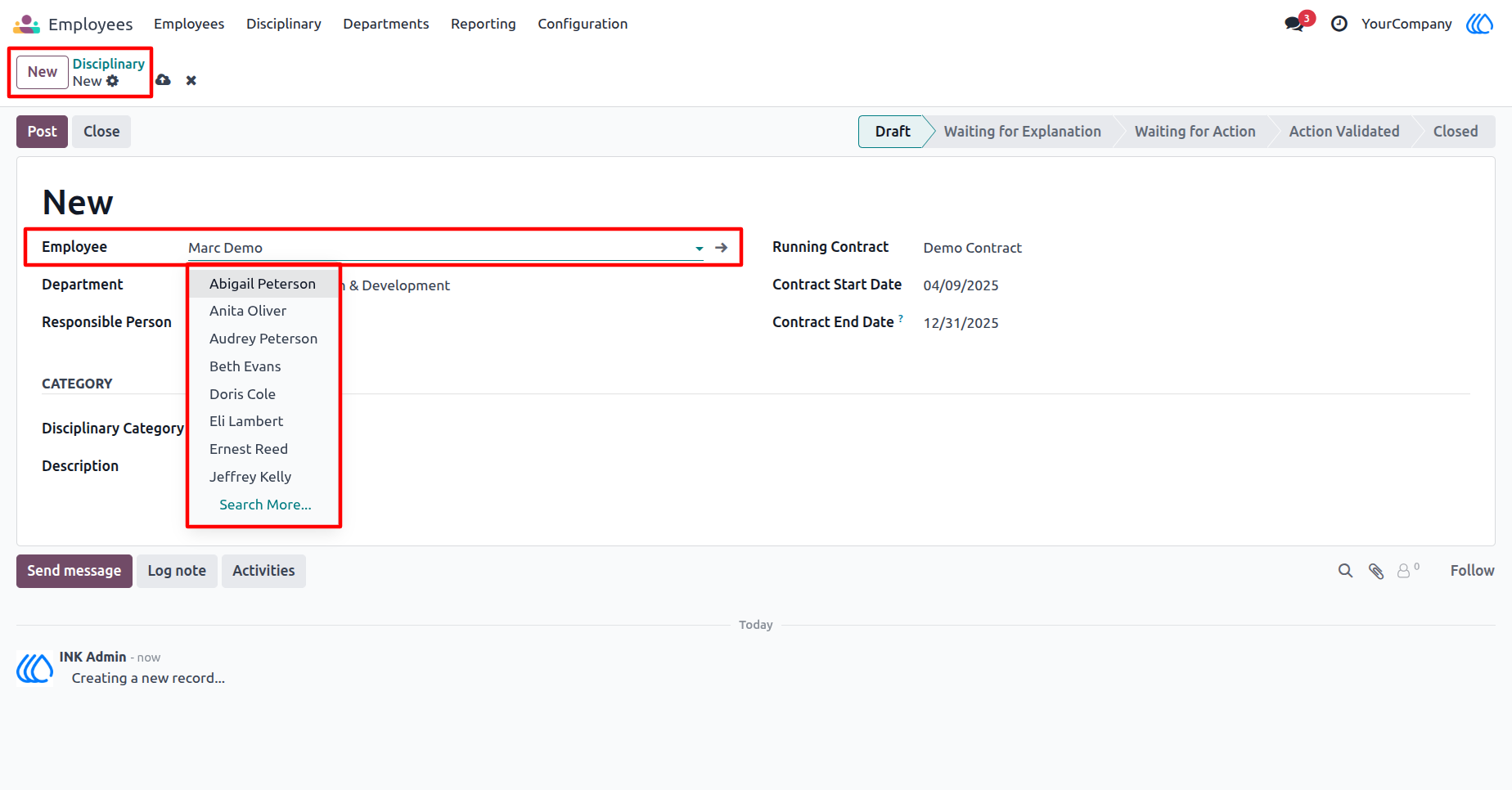
Task: Open the Configuration menu
Action: pos(583,24)
